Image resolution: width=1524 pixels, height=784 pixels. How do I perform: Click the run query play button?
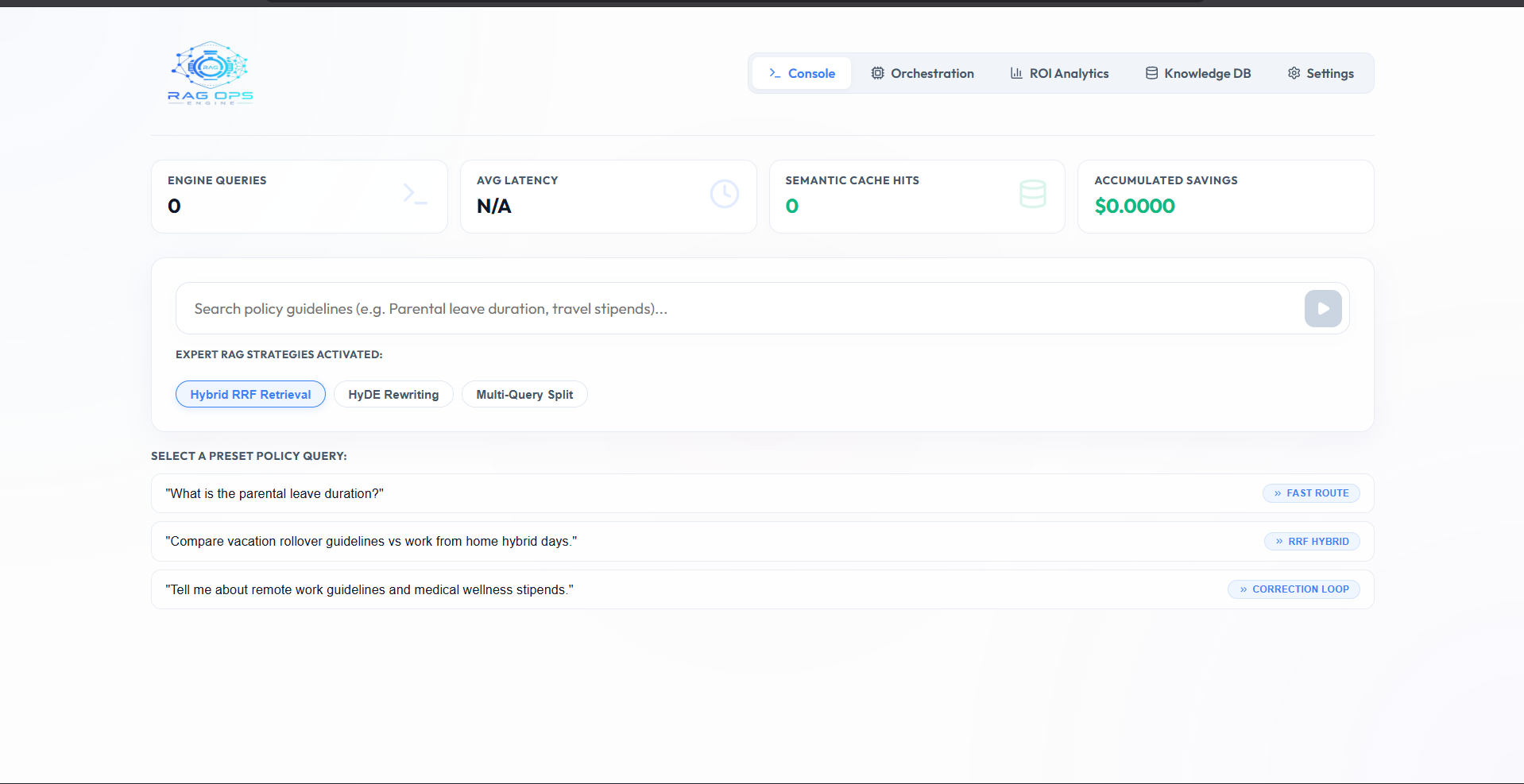1323,308
